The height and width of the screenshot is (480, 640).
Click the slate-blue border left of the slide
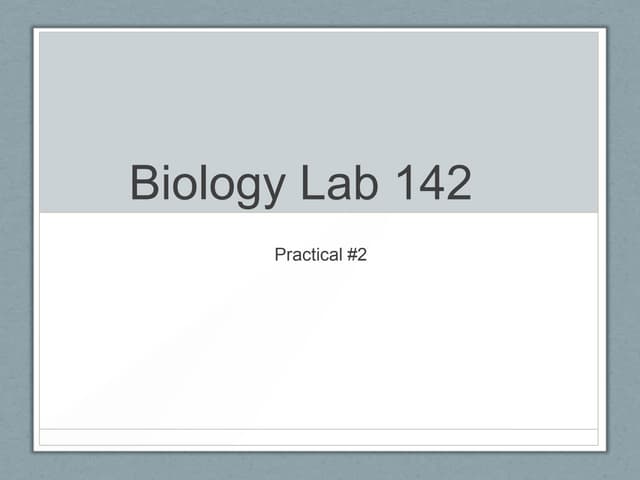[x=16, y=240]
